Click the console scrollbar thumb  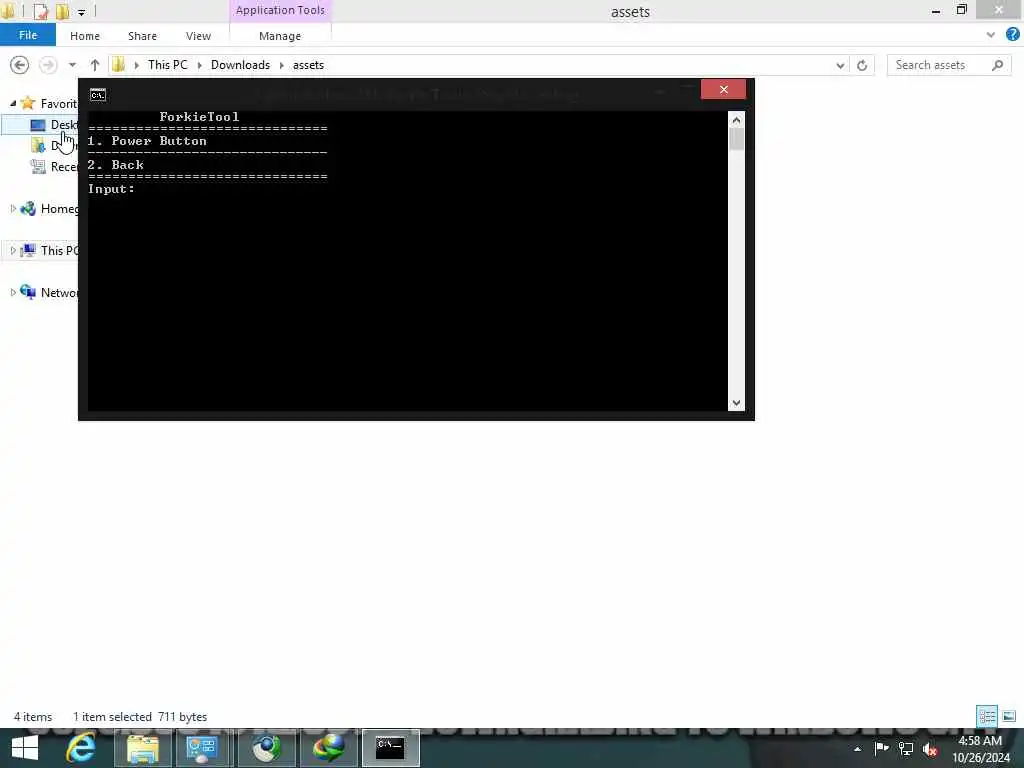click(x=736, y=138)
